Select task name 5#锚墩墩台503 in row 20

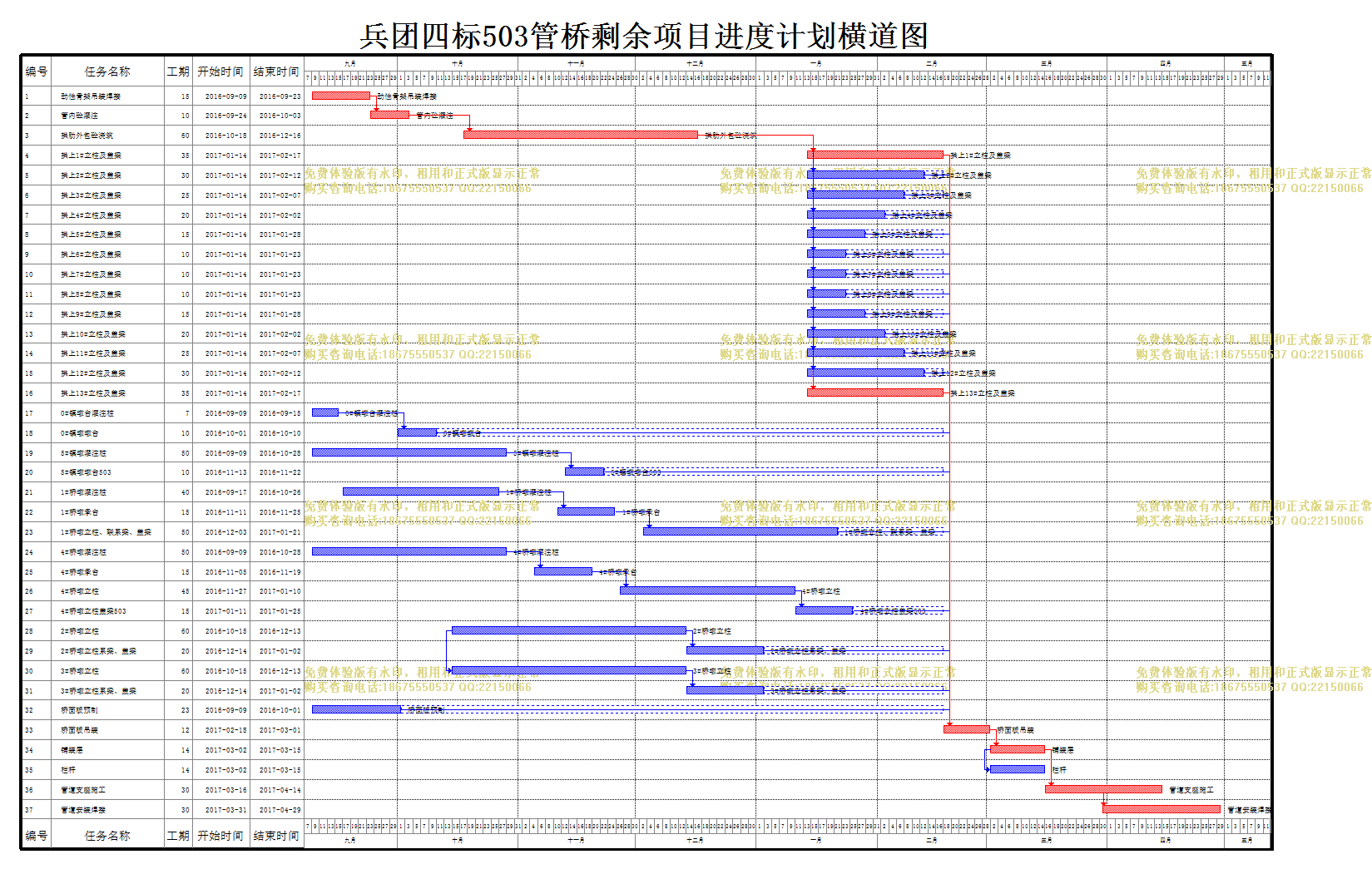[x=86, y=472]
